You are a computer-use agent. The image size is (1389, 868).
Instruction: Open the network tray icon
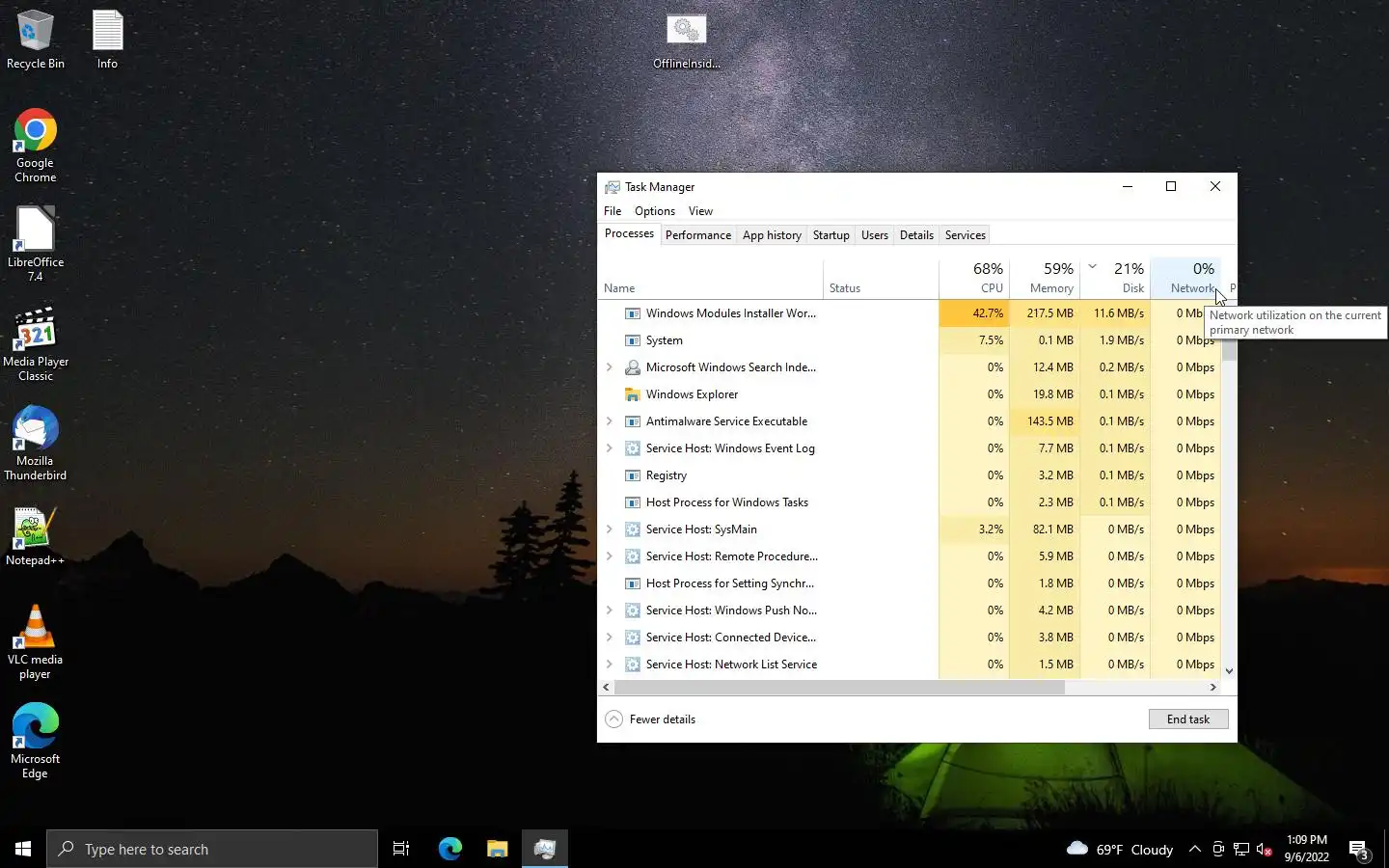(1241, 849)
